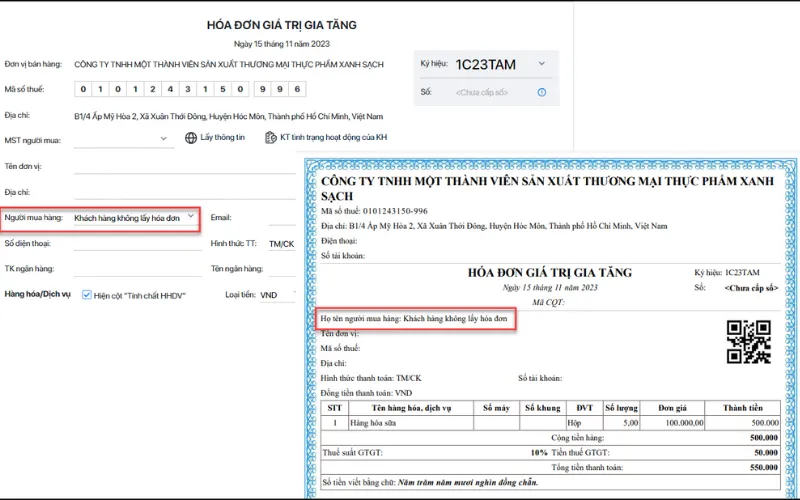The image size is (800, 500).
Task: Toggle the Hiện cột "Tính chất HHDV" checkbox
Action: coord(87,295)
